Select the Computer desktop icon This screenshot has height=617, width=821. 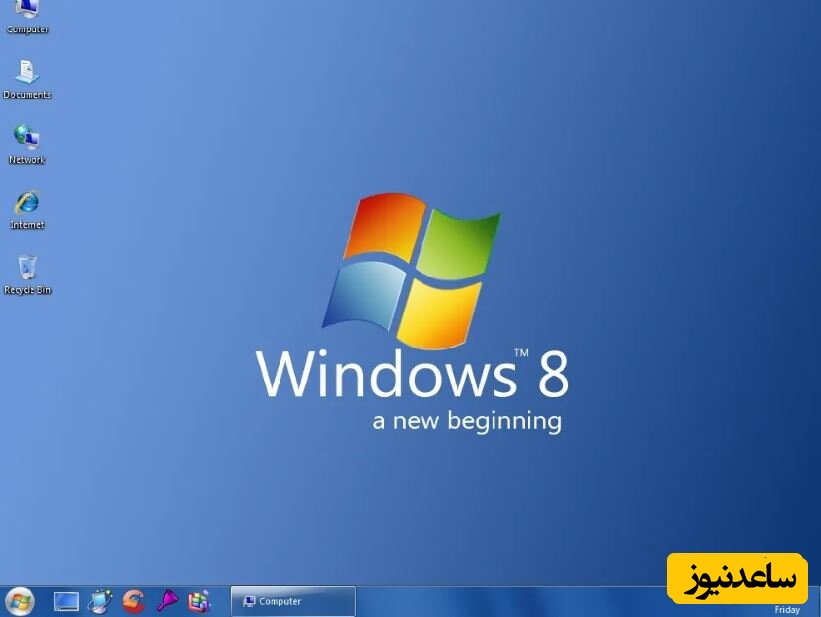[27, 12]
